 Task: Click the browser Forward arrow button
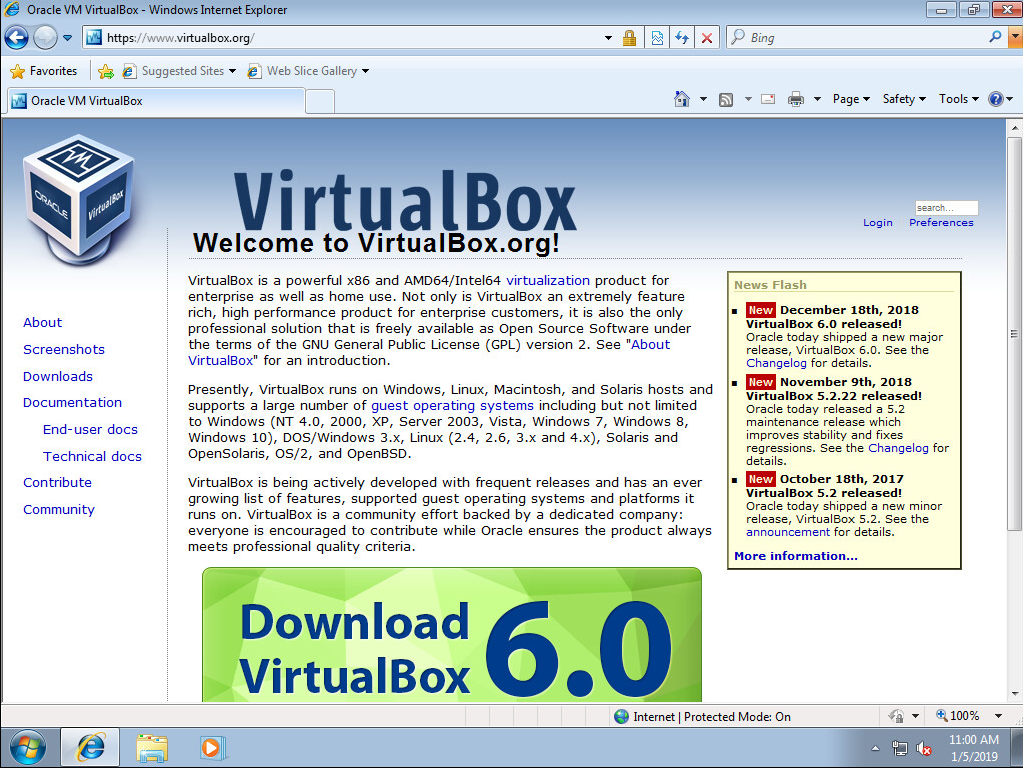point(45,38)
